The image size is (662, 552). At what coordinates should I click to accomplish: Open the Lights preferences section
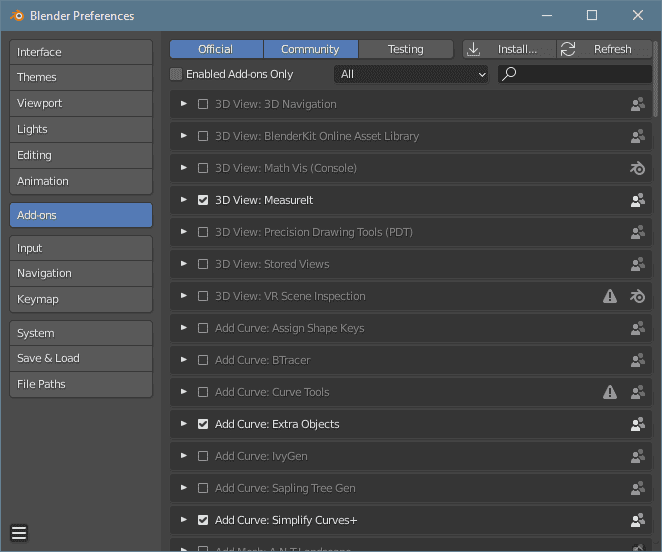(x=81, y=130)
